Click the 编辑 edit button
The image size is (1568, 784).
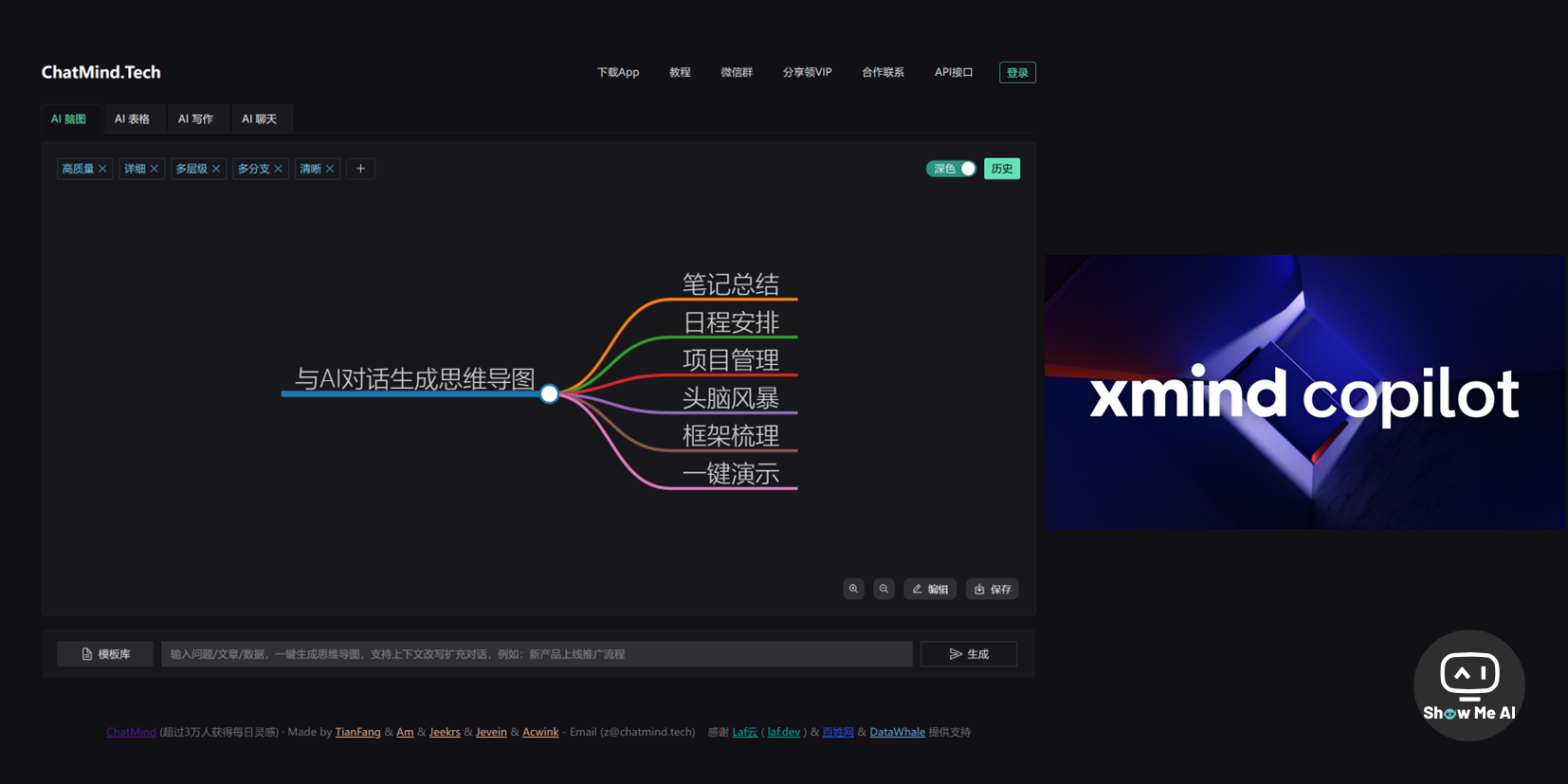pos(930,589)
